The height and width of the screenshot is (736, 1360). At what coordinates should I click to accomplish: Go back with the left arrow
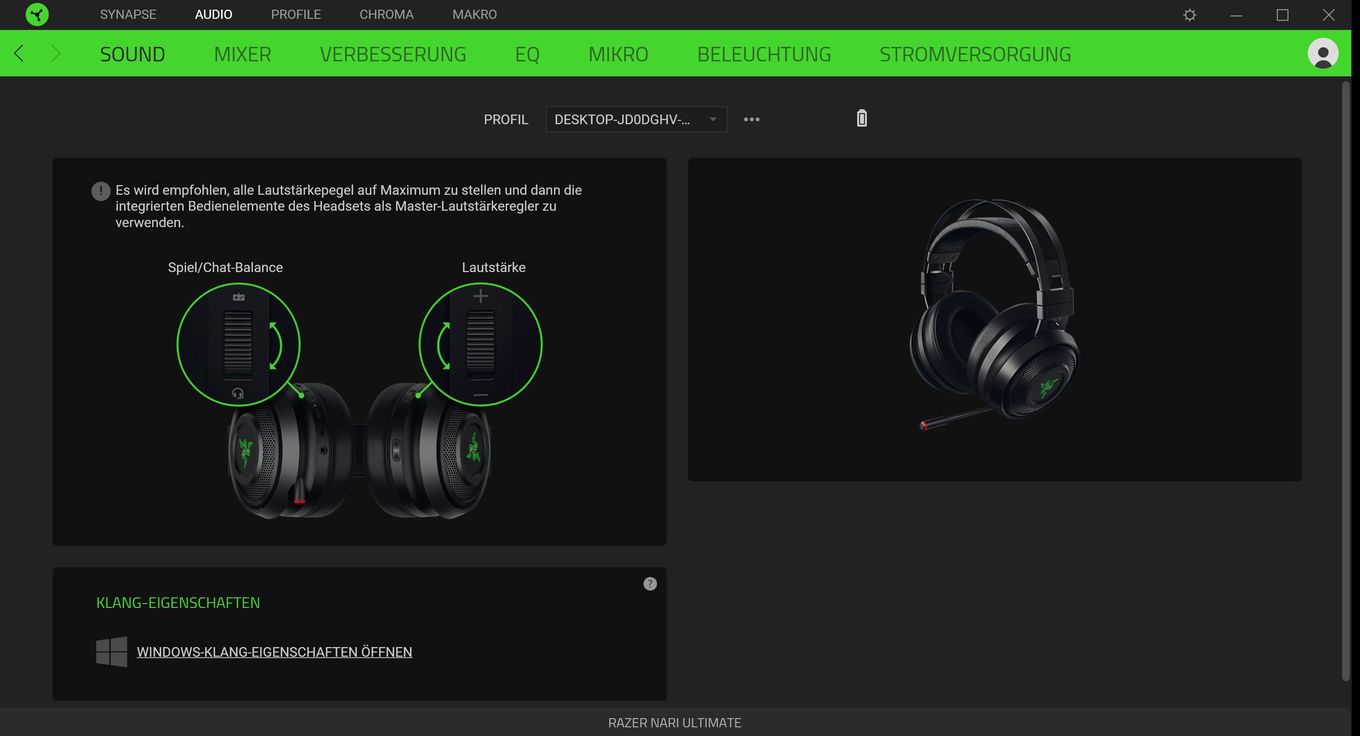coord(18,53)
